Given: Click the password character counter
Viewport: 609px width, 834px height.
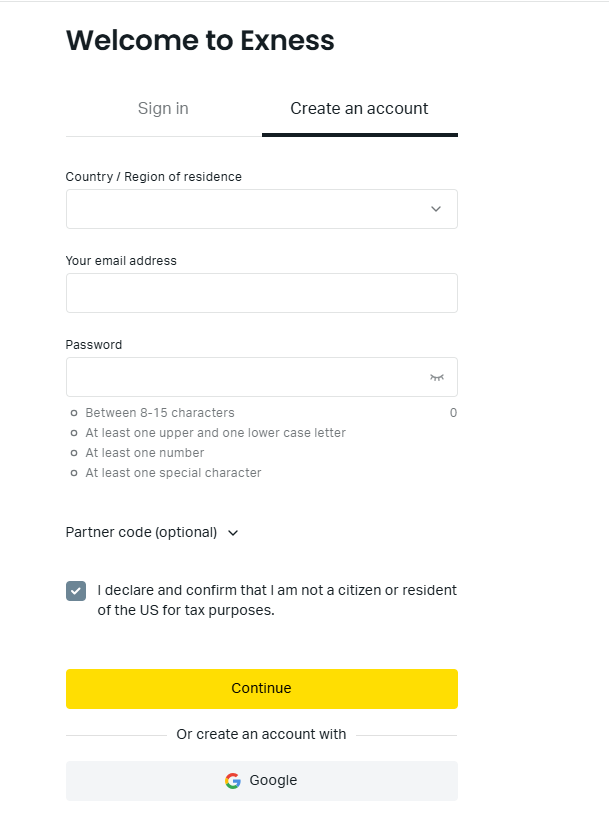Looking at the screenshot, I should (453, 413).
